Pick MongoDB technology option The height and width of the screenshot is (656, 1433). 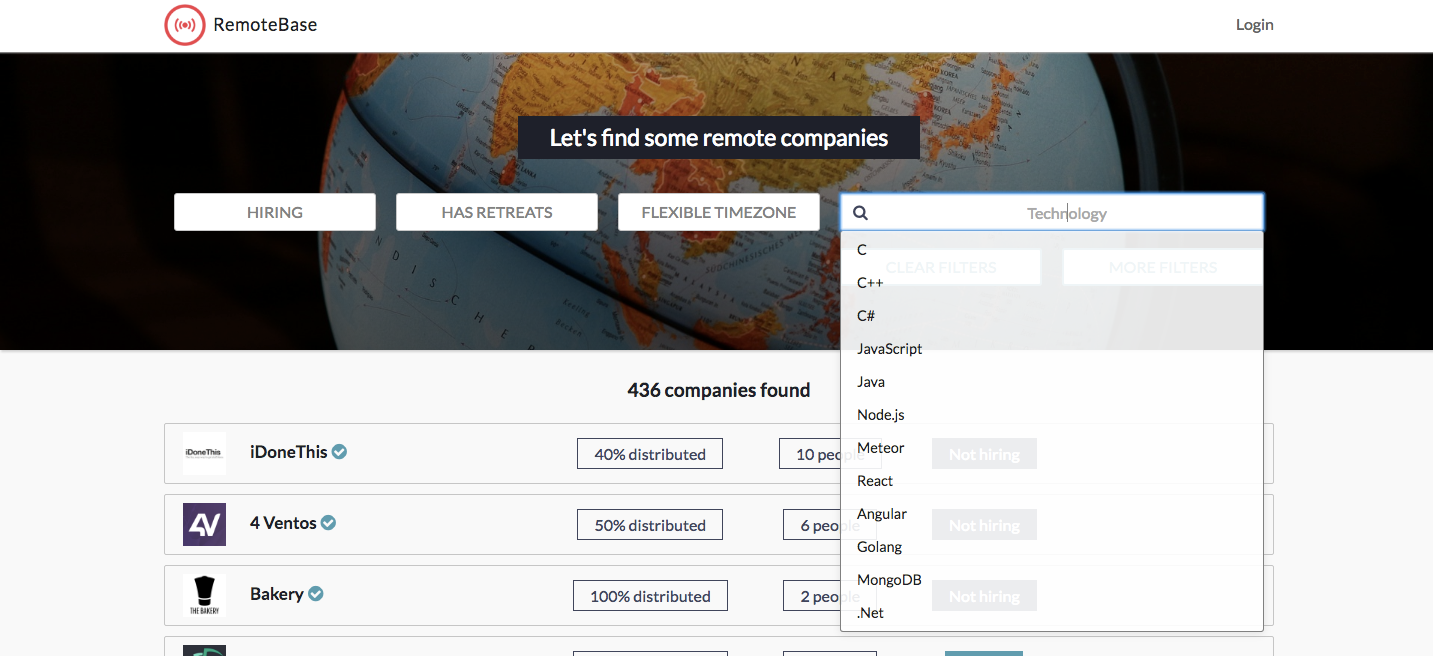pos(1052,580)
